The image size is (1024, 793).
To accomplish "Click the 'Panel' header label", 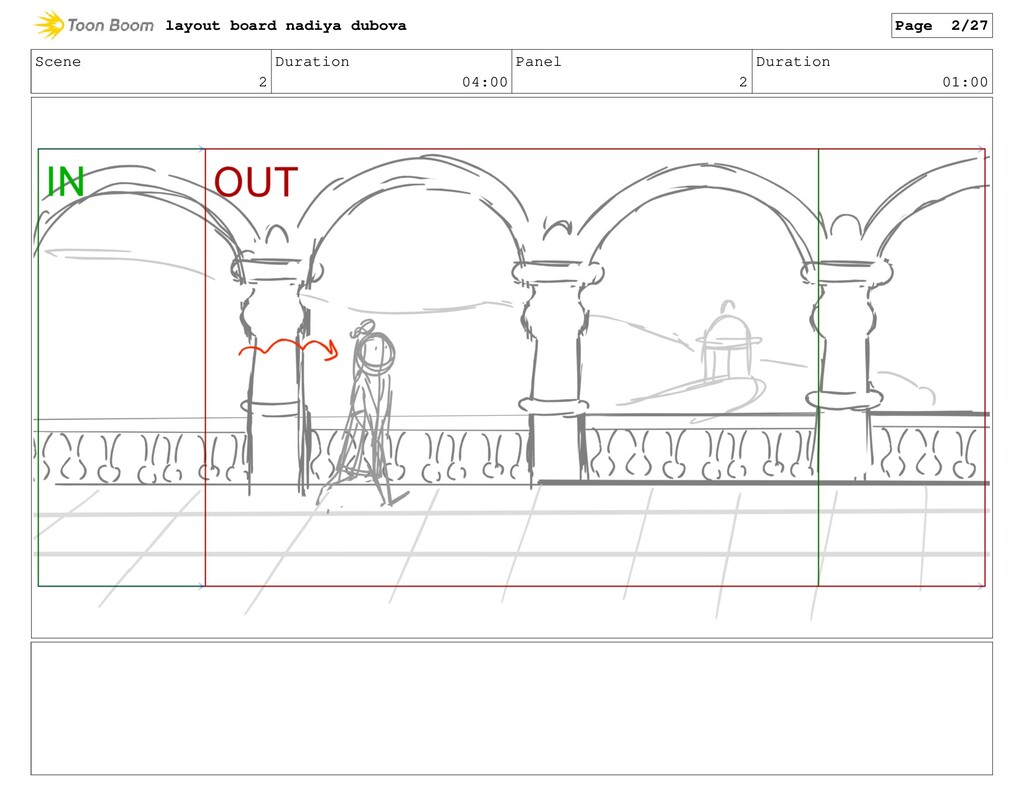I will click(538, 61).
